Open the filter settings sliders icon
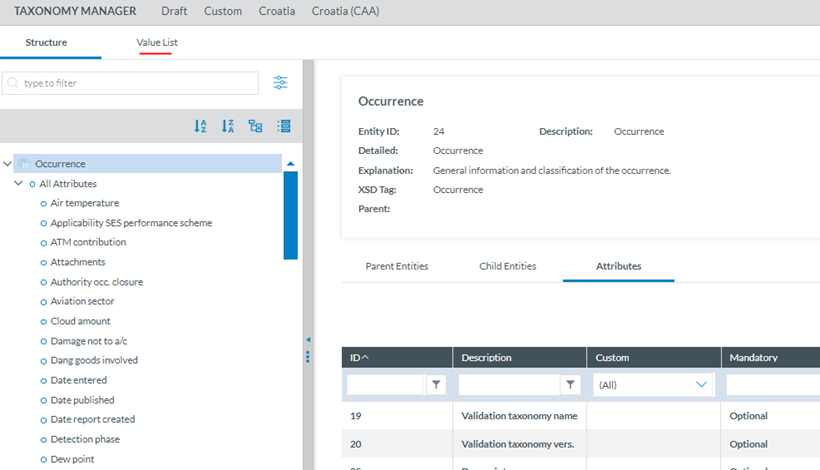 tap(281, 83)
